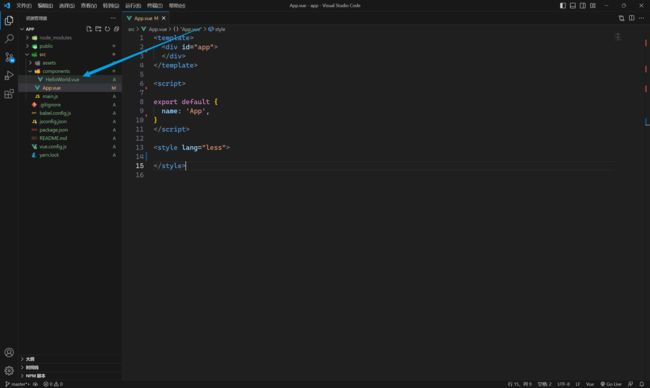
Task: Open Source Control view with badge
Action: coord(9,57)
